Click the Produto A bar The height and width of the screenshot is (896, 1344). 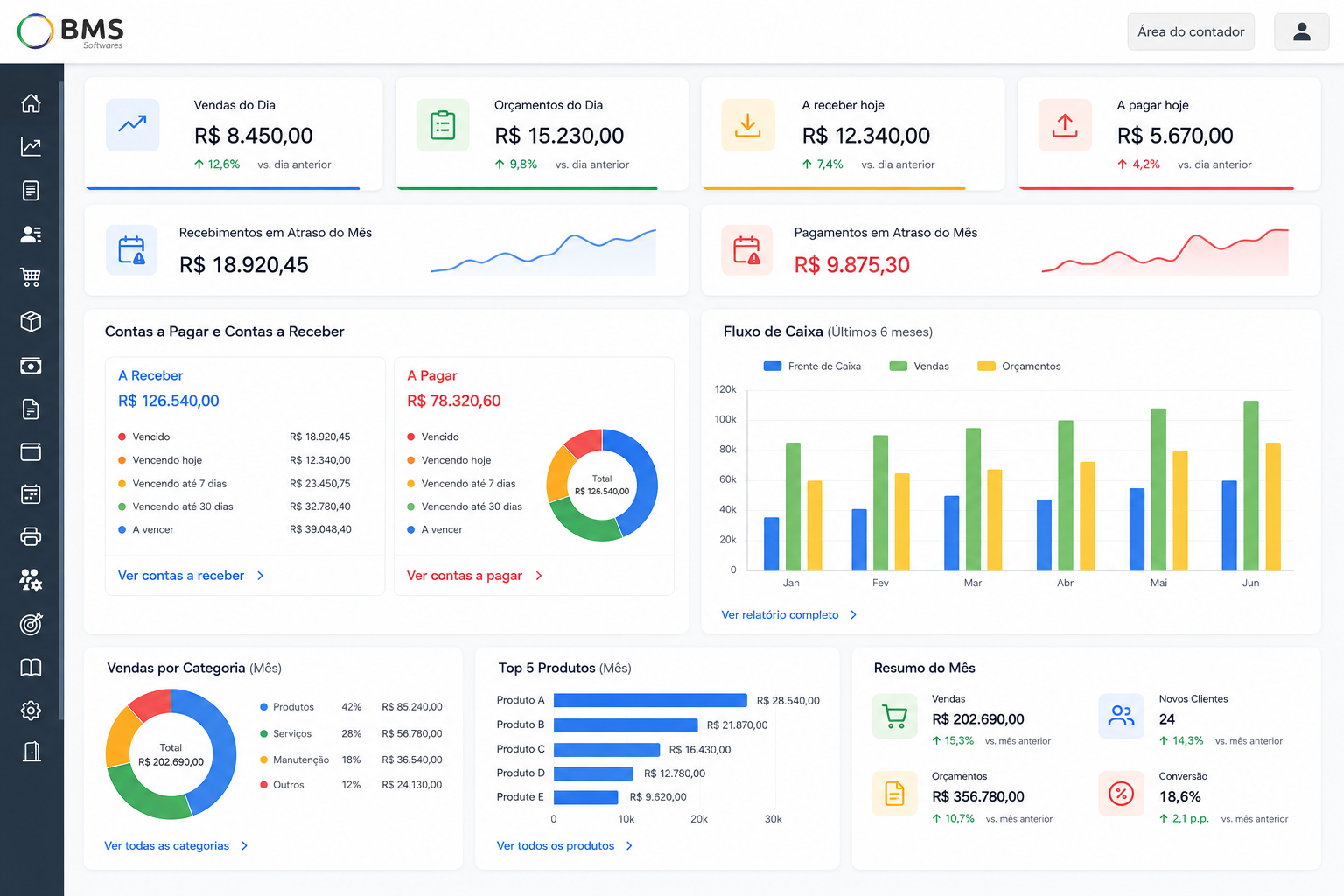(x=650, y=700)
